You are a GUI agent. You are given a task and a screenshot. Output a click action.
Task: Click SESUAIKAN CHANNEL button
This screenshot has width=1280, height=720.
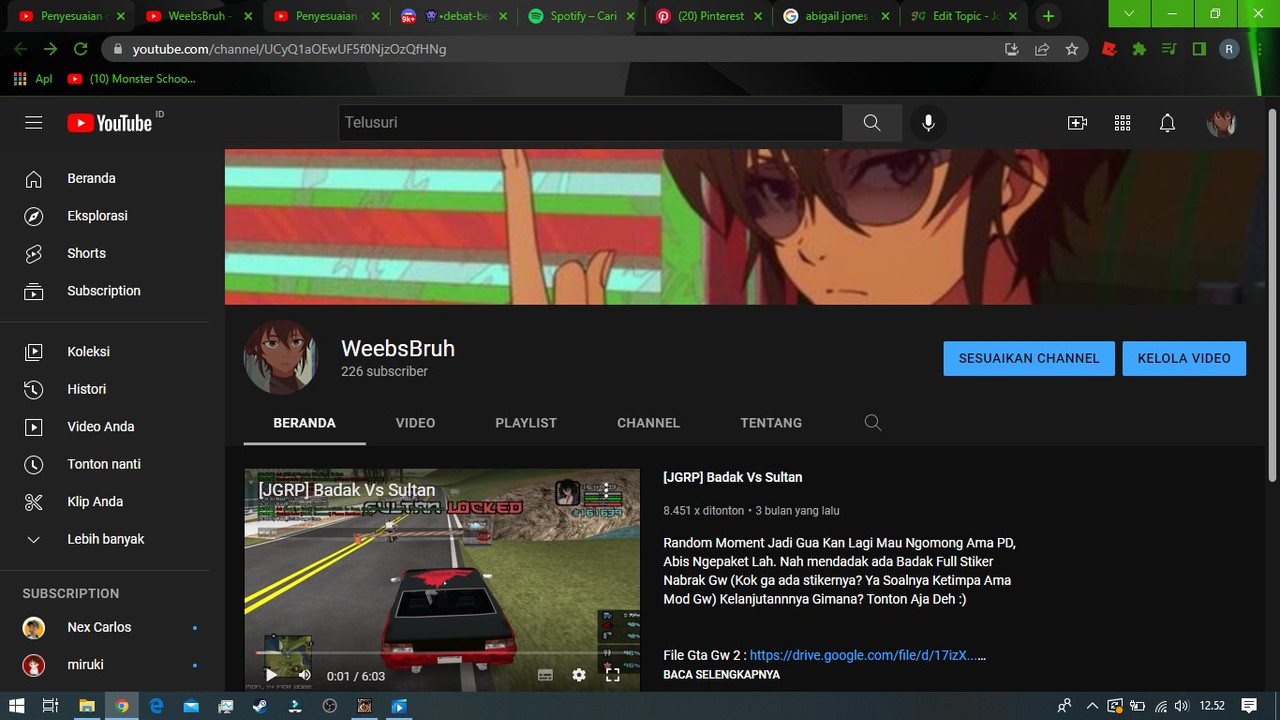[1029, 358]
